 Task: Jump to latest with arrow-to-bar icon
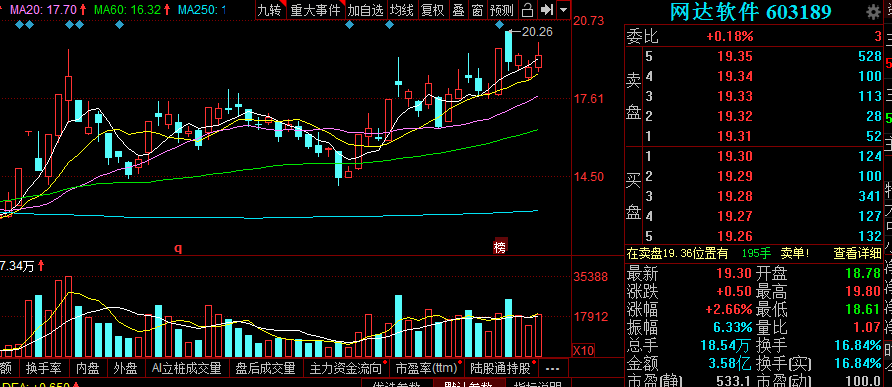tap(547, 10)
